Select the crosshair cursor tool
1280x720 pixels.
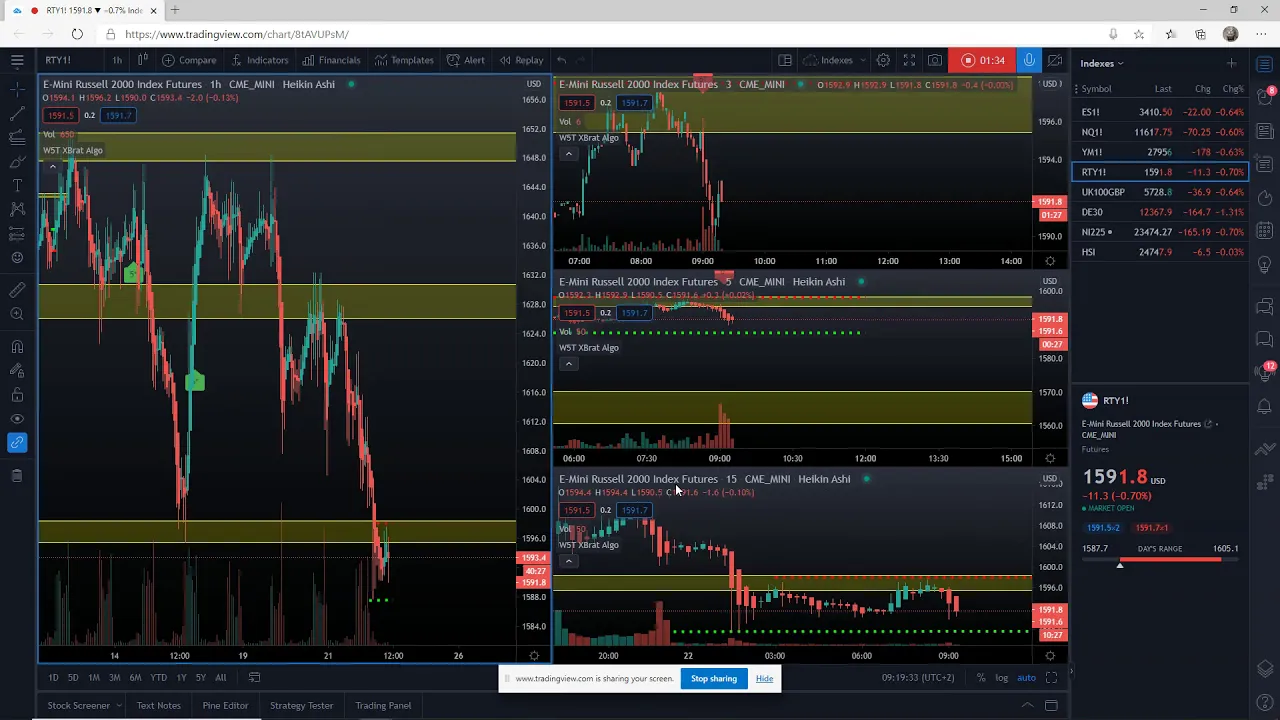pyautogui.click(x=17, y=91)
